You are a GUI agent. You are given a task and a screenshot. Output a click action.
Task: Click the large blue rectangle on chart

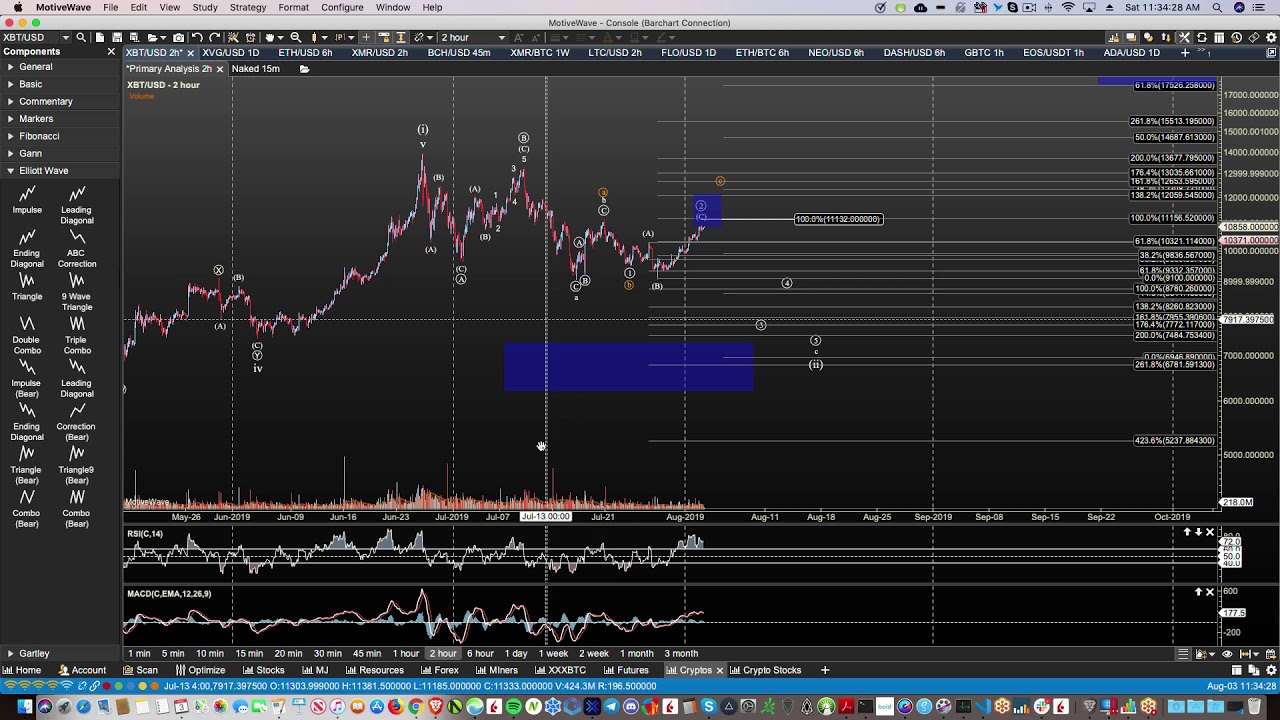[628, 367]
